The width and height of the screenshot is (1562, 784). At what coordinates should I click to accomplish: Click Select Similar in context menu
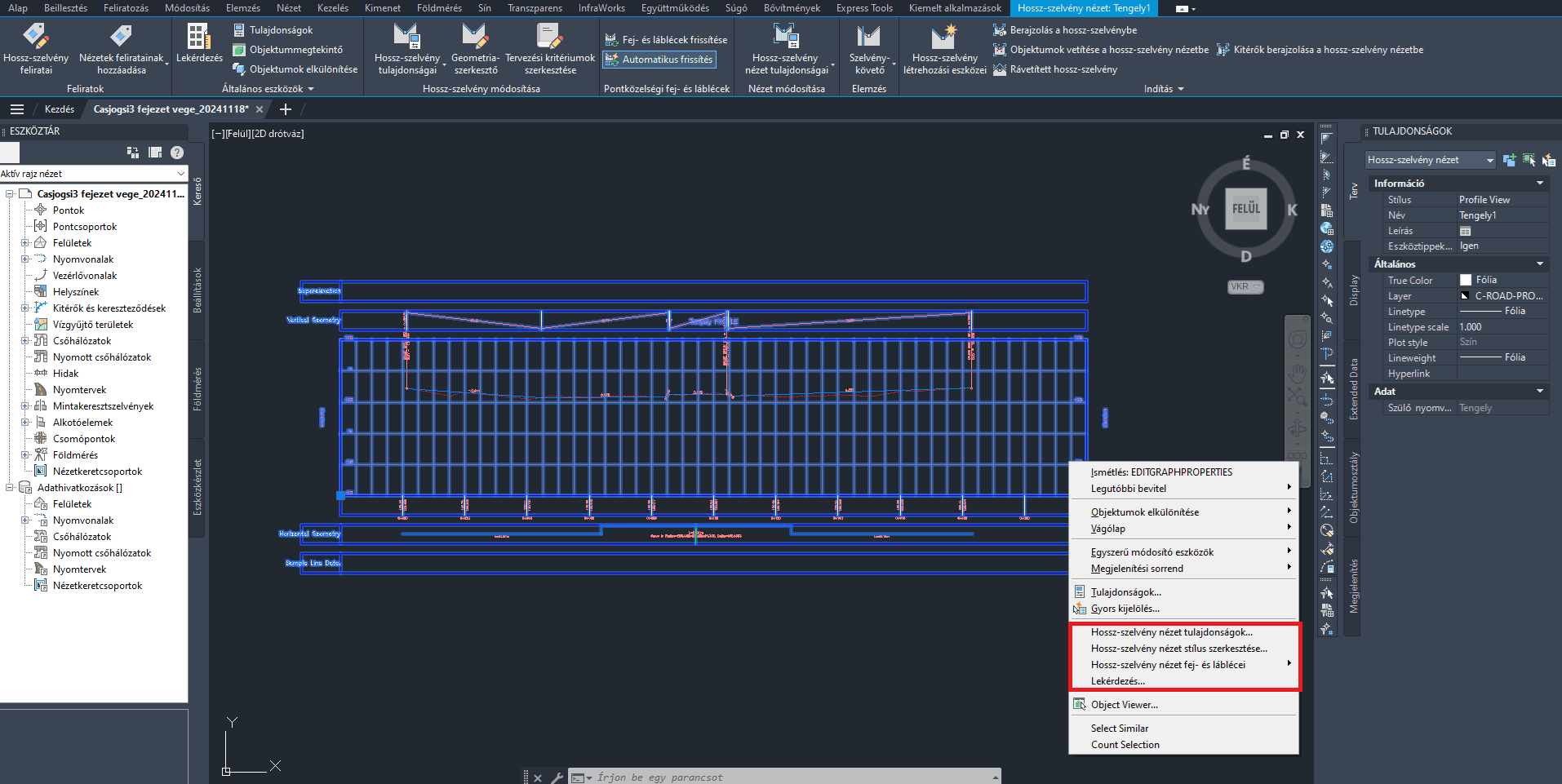pos(1183,729)
